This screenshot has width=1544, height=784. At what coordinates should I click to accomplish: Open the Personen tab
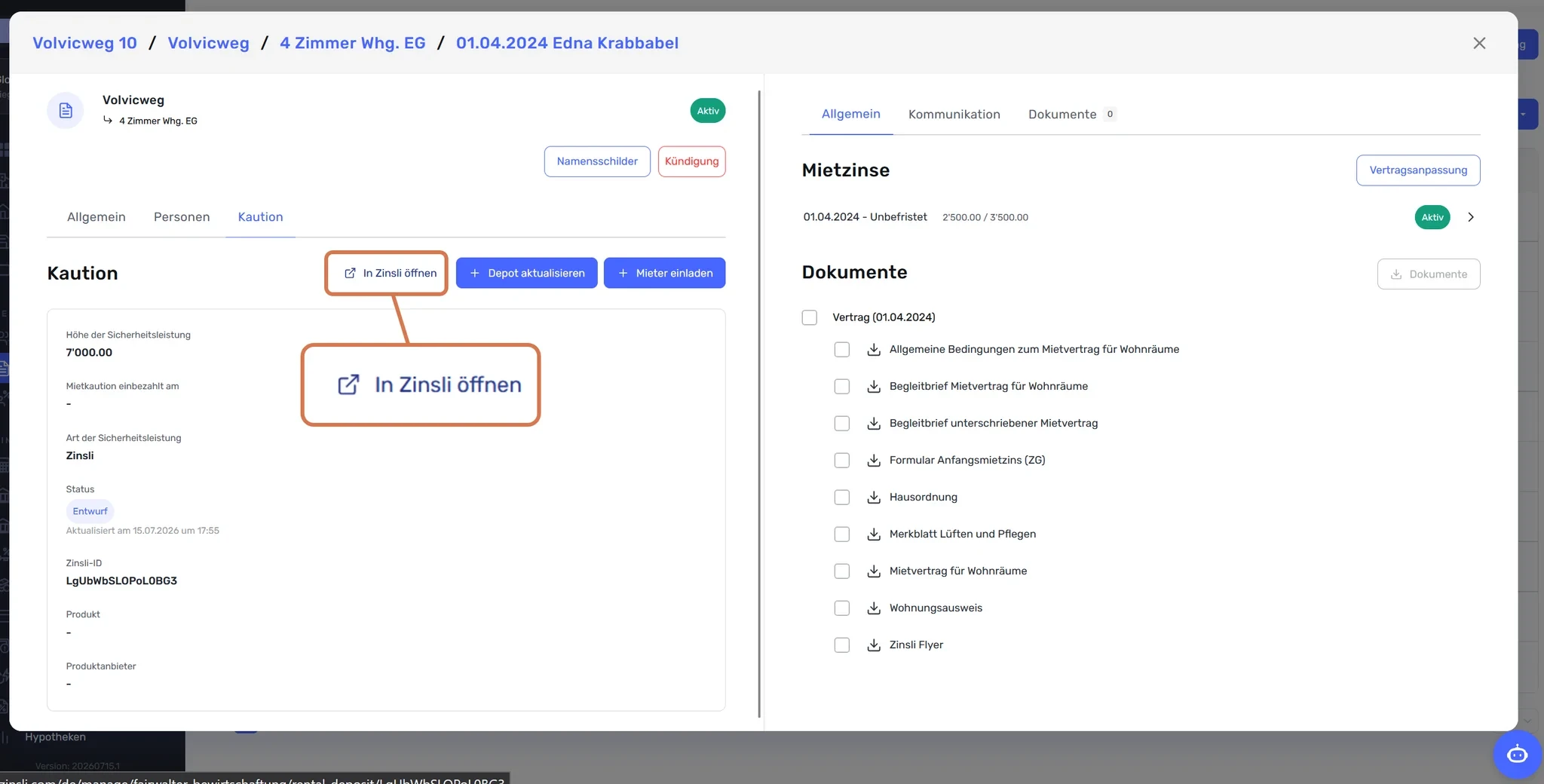(182, 217)
